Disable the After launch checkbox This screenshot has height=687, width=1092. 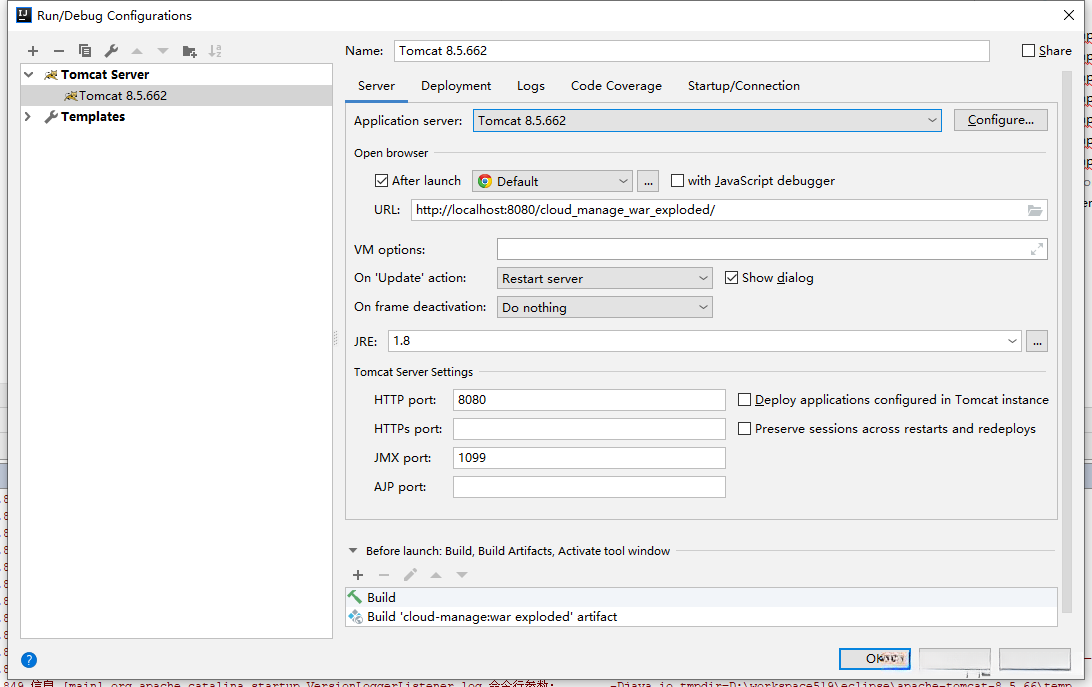pyautogui.click(x=381, y=181)
